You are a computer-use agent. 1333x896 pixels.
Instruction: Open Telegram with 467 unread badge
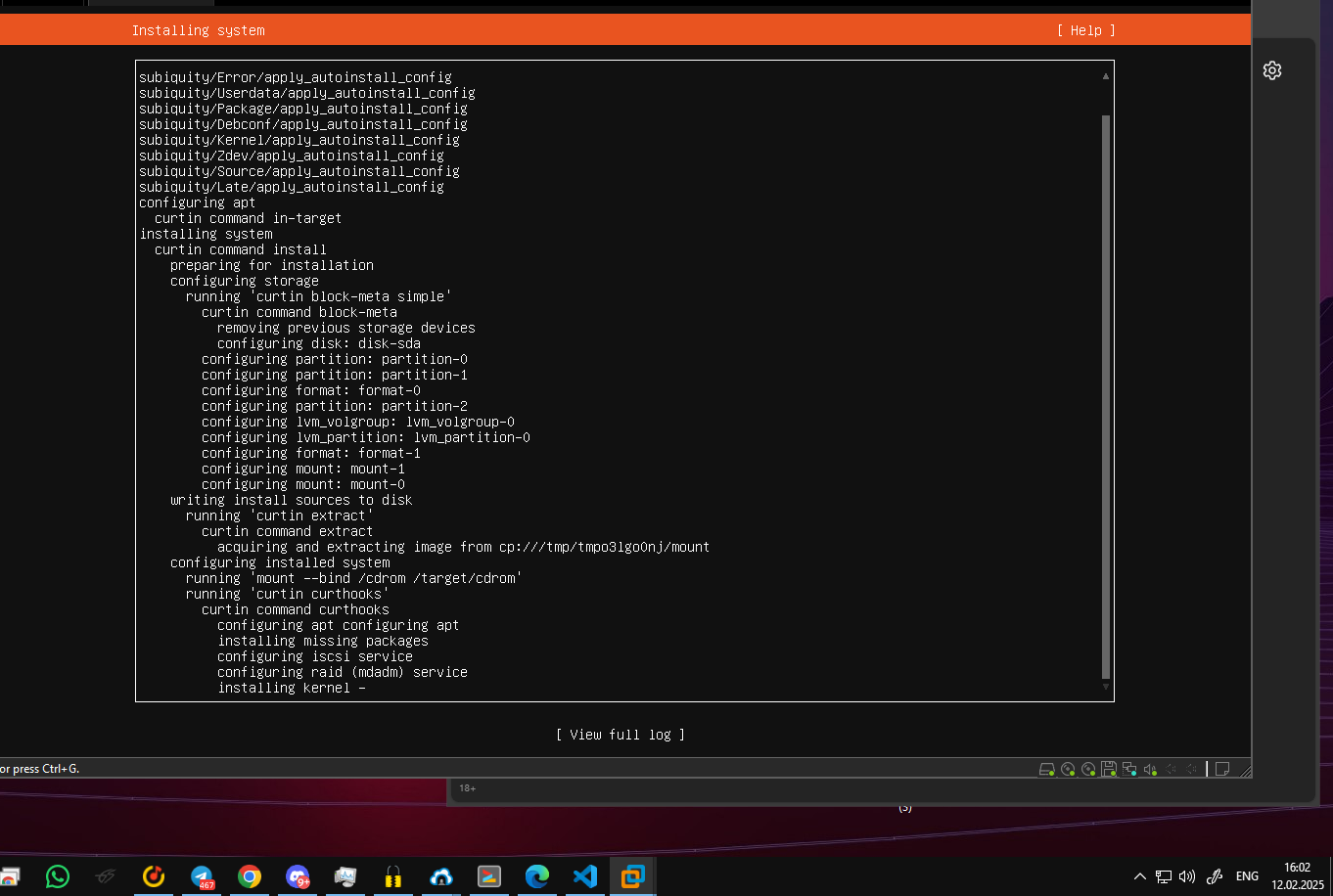point(203,876)
